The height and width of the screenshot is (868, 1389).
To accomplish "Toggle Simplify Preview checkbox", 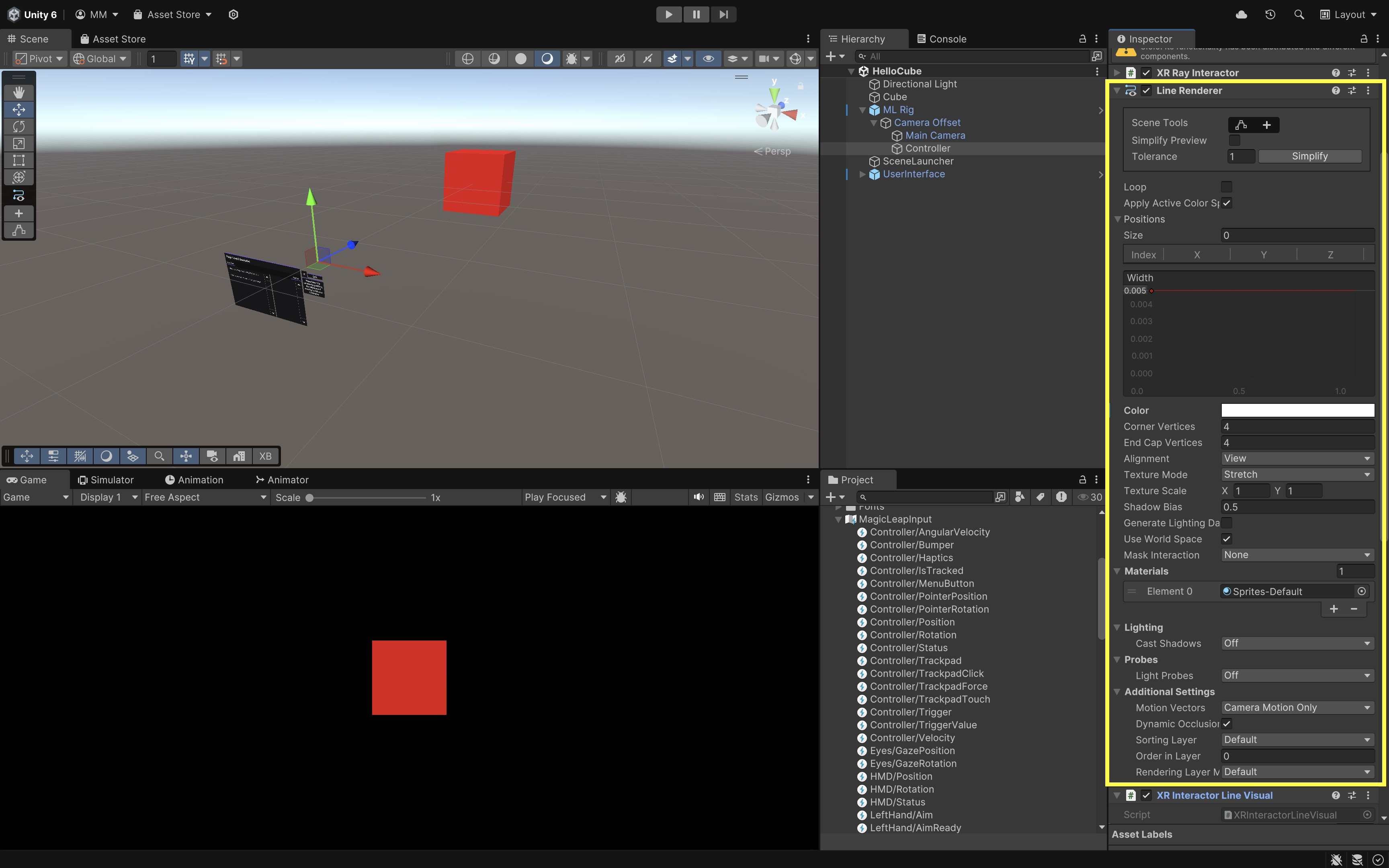I will tap(1235, 141).
